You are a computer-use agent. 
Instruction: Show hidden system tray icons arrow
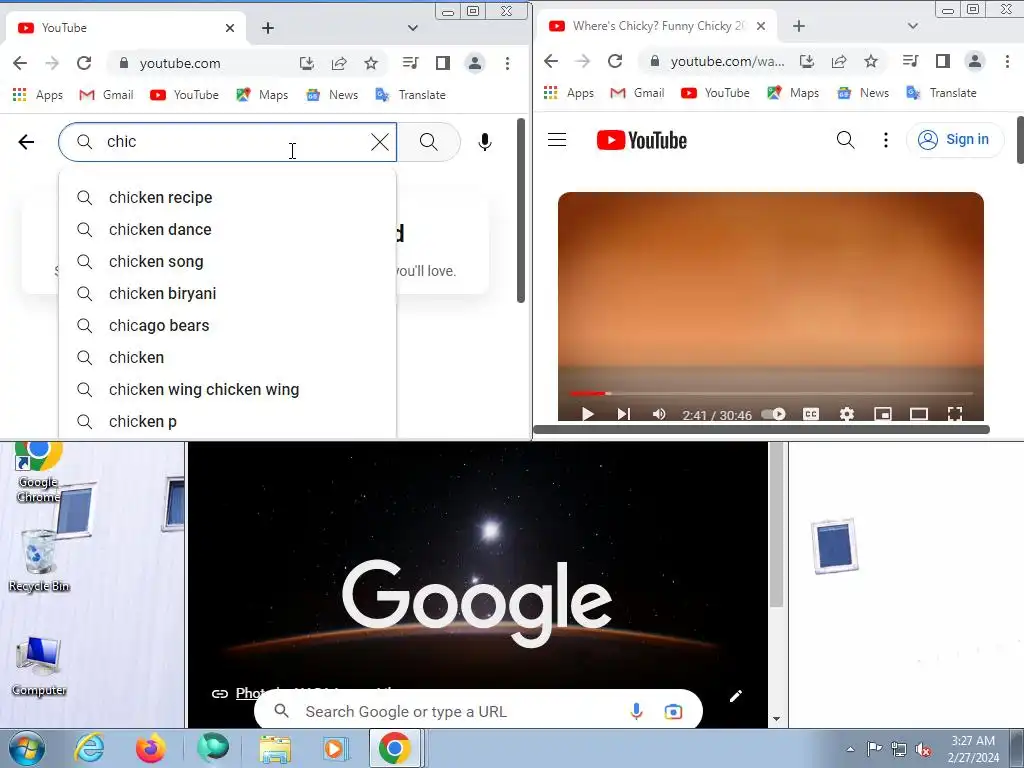850,749
